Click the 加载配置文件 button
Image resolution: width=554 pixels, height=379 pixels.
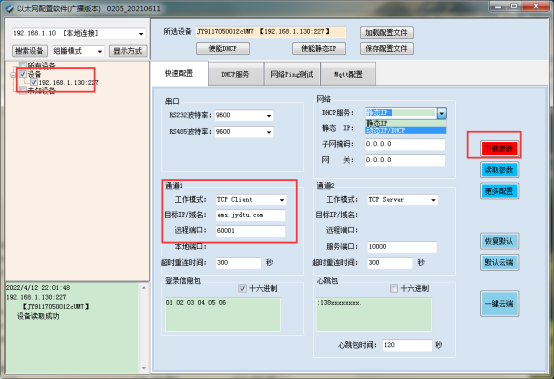pyautogui.click(x=387, y=32)
